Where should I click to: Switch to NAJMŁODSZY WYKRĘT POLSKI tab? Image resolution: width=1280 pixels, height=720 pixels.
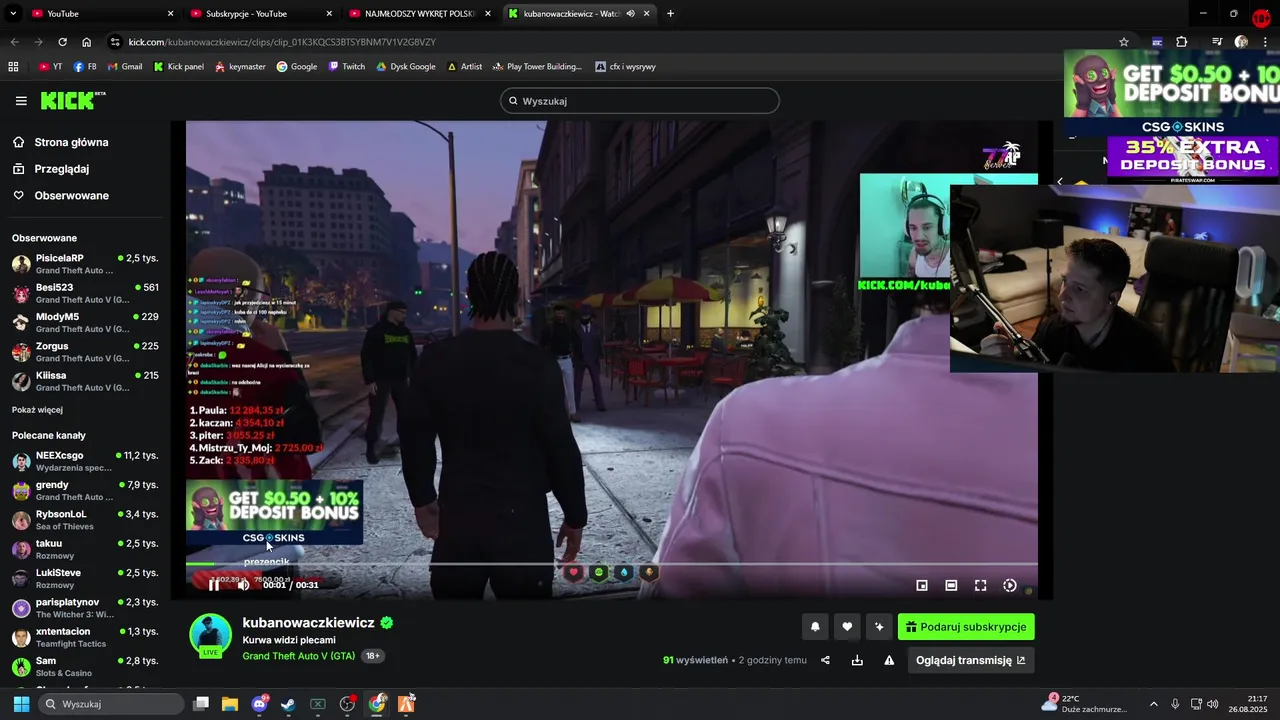pos(420,14)
